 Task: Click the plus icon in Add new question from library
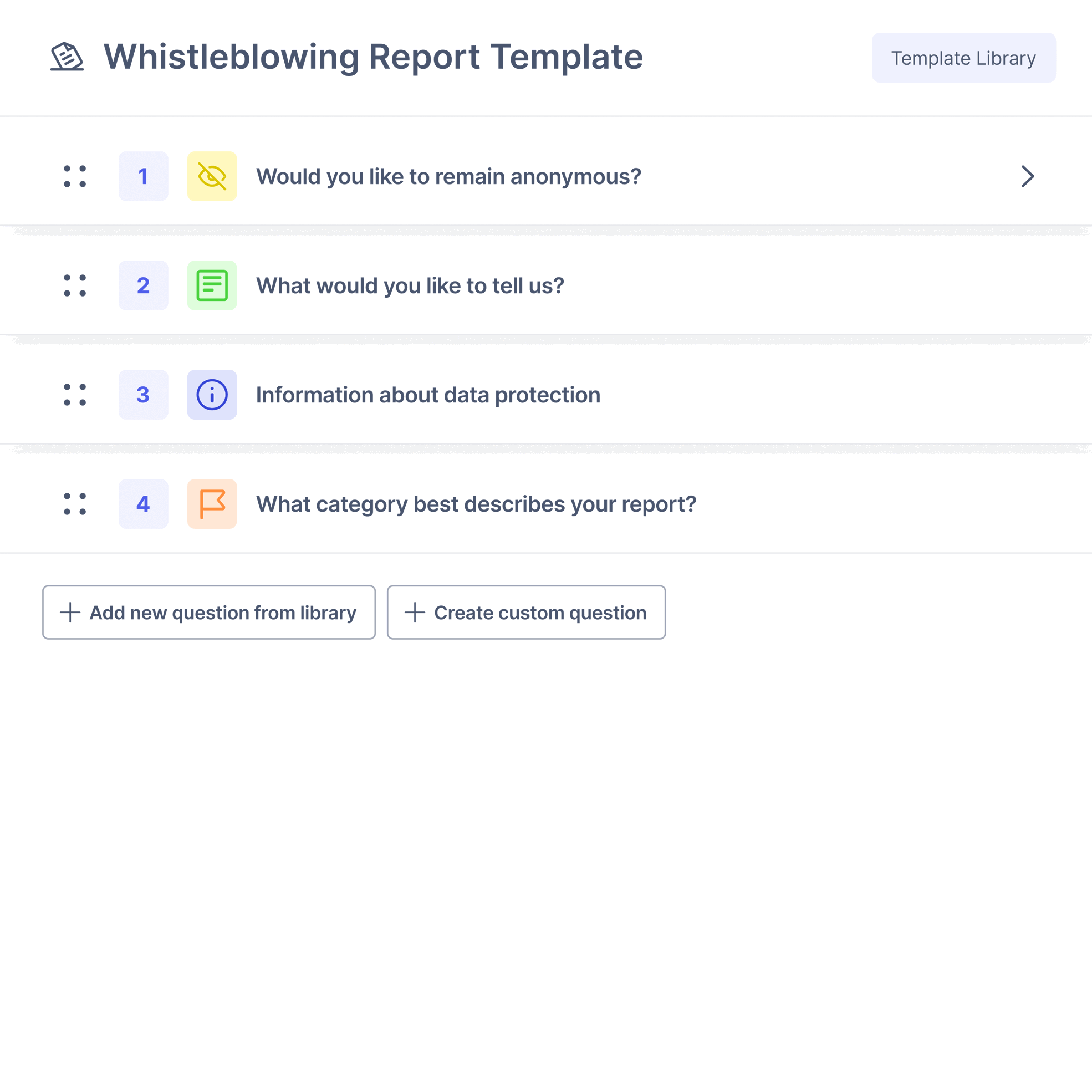(x=69, y=612)
